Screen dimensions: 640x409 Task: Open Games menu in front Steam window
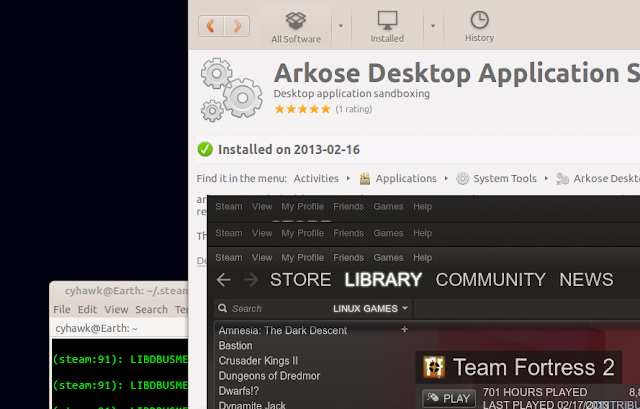388,258
